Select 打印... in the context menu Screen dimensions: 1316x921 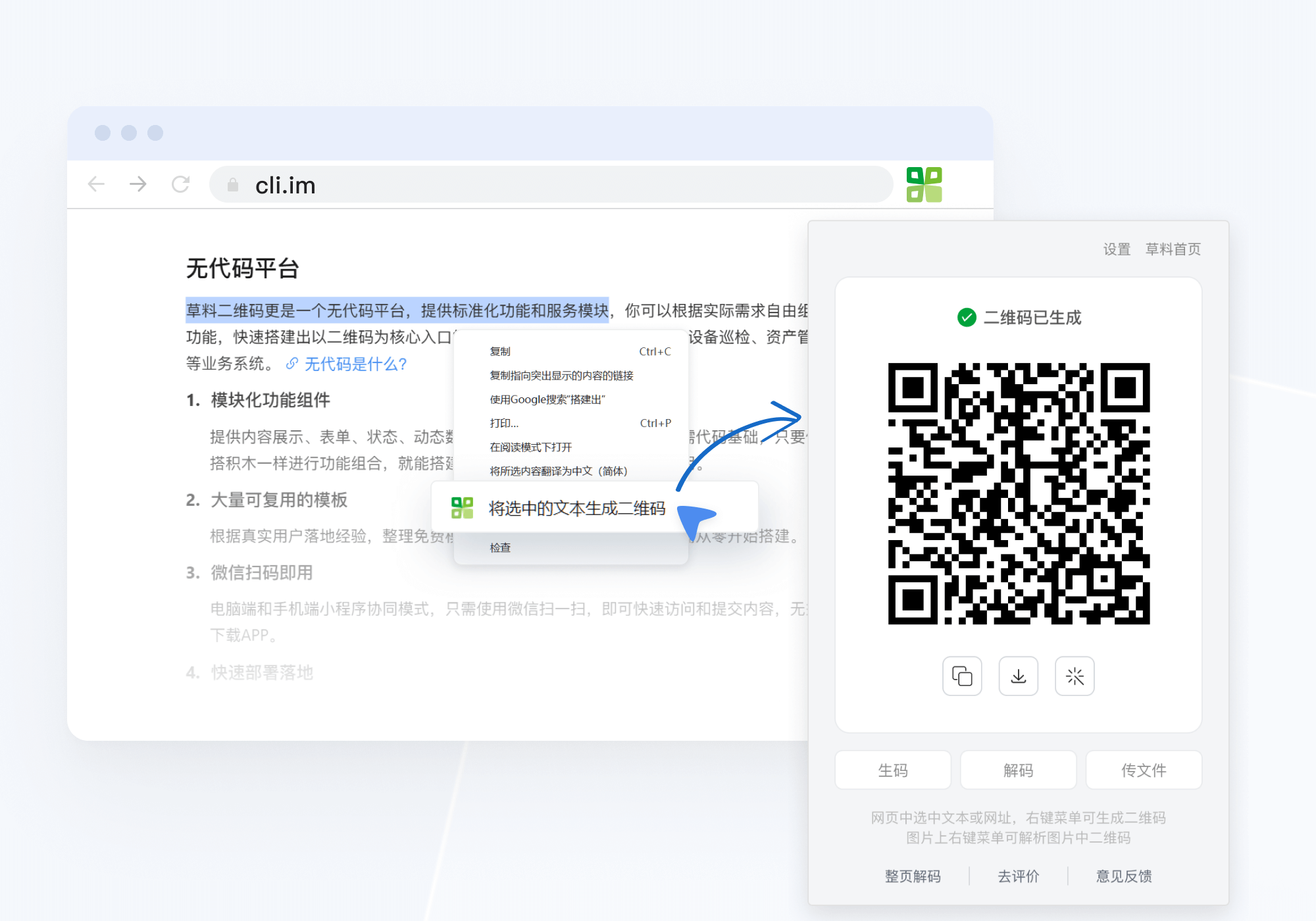point(504,423)
